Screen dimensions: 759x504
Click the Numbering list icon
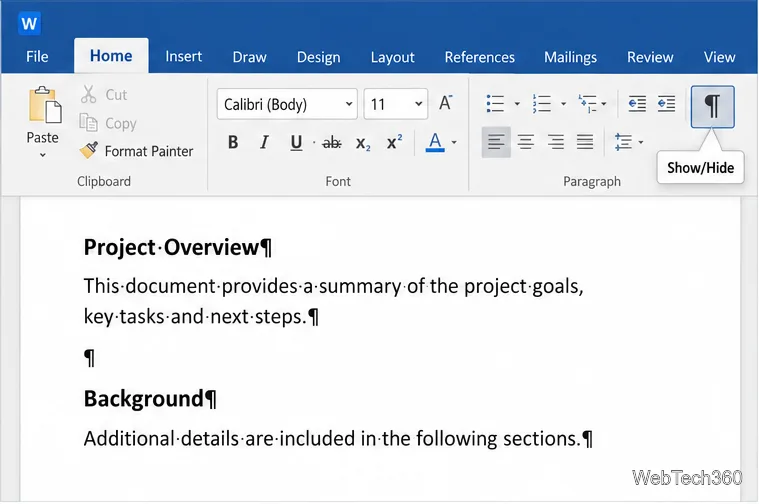pyautogui.click(x=542, y=104)
